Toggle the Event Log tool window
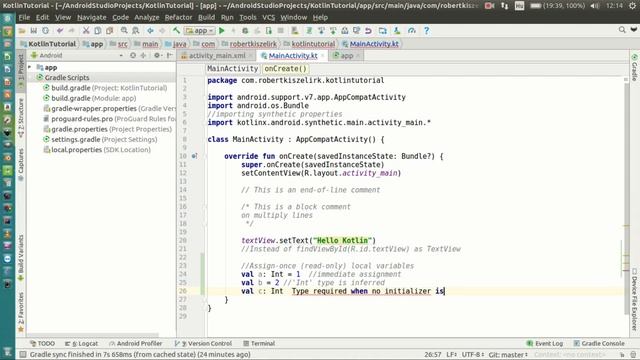This screenshot has height=360, width=640. click(545, 343)
